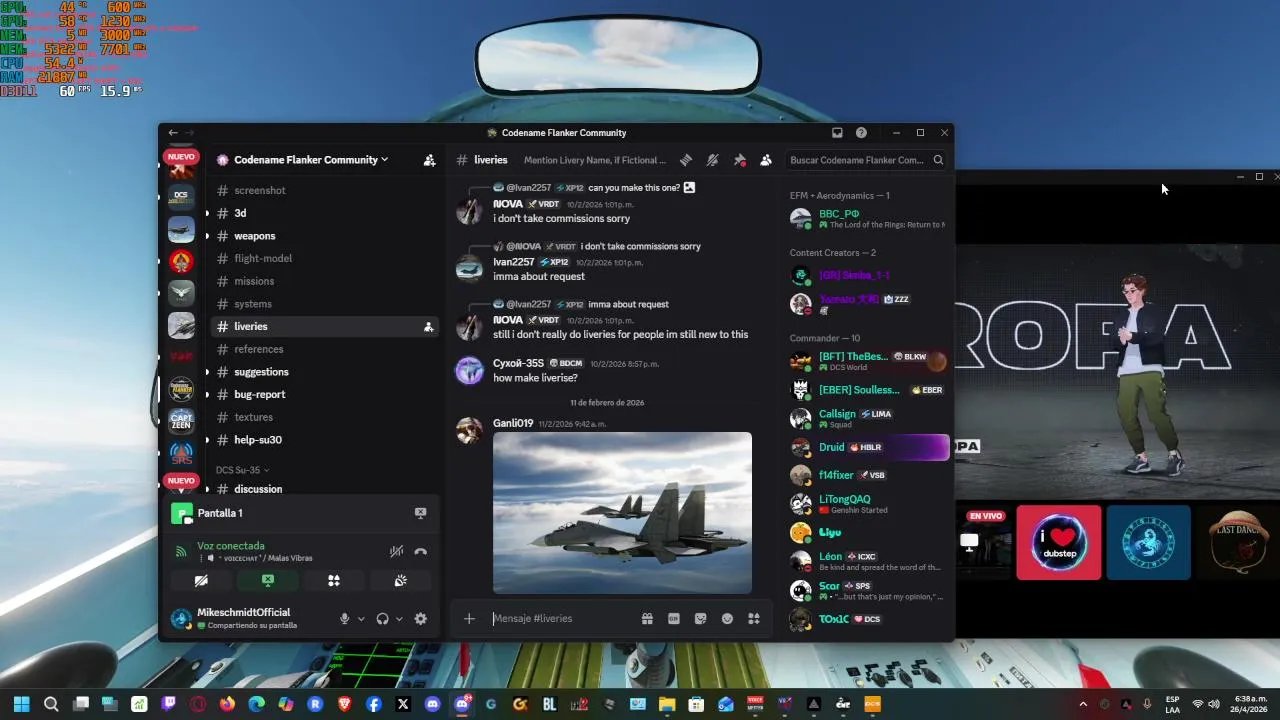Open Discord help question mark icon
1280x720 pixels.
pos(861,133)
